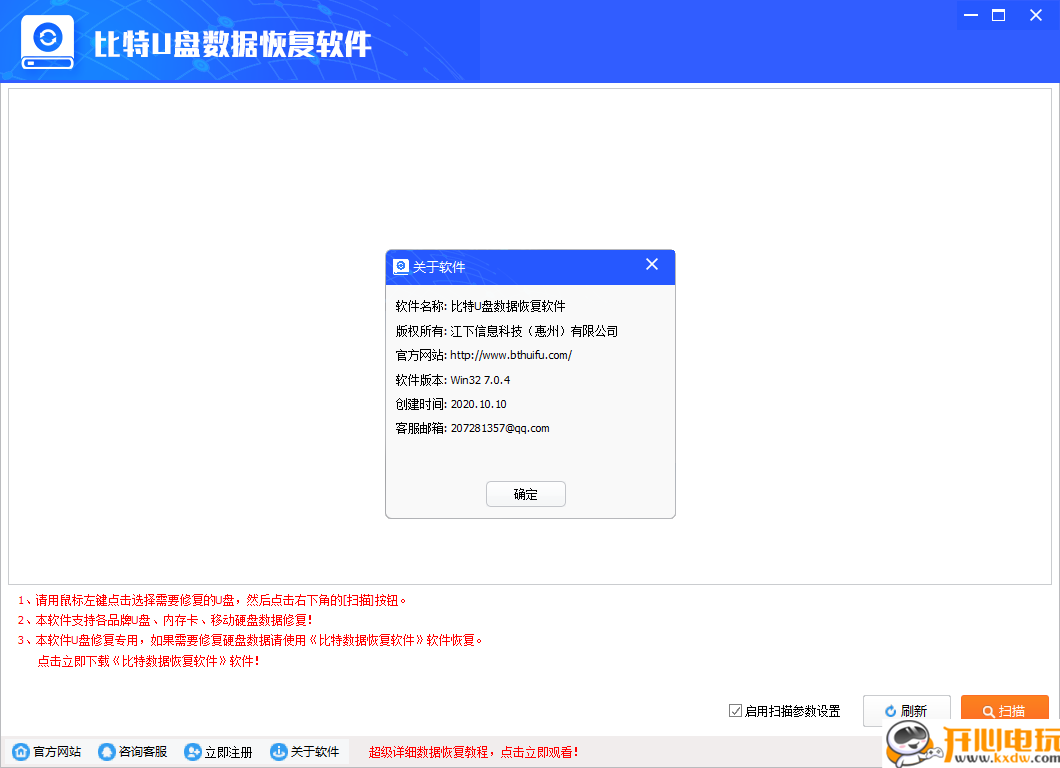Viewport: 1060px width, 768px height.
Task: Click the 刷新 refresh button
Action: (x=907, y=711)
